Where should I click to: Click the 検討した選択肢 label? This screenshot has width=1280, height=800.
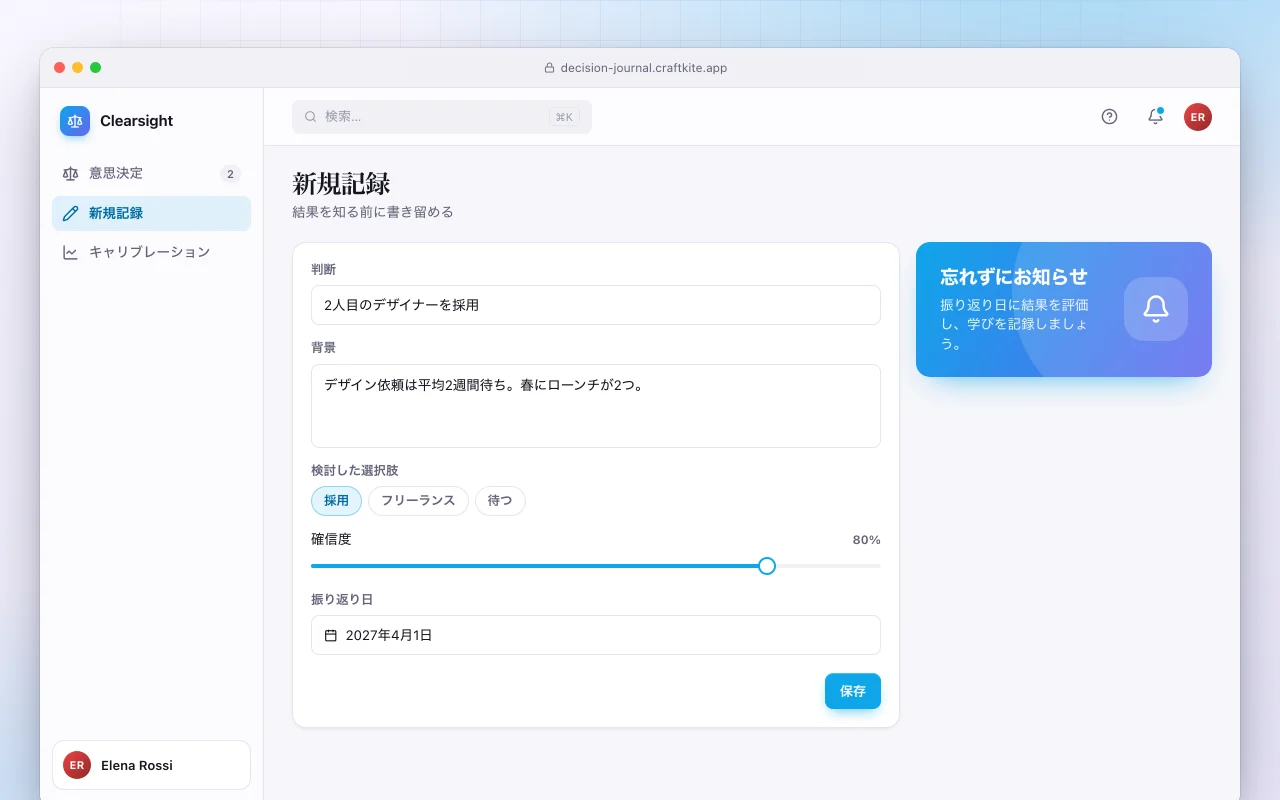click(x=355, y=470)
